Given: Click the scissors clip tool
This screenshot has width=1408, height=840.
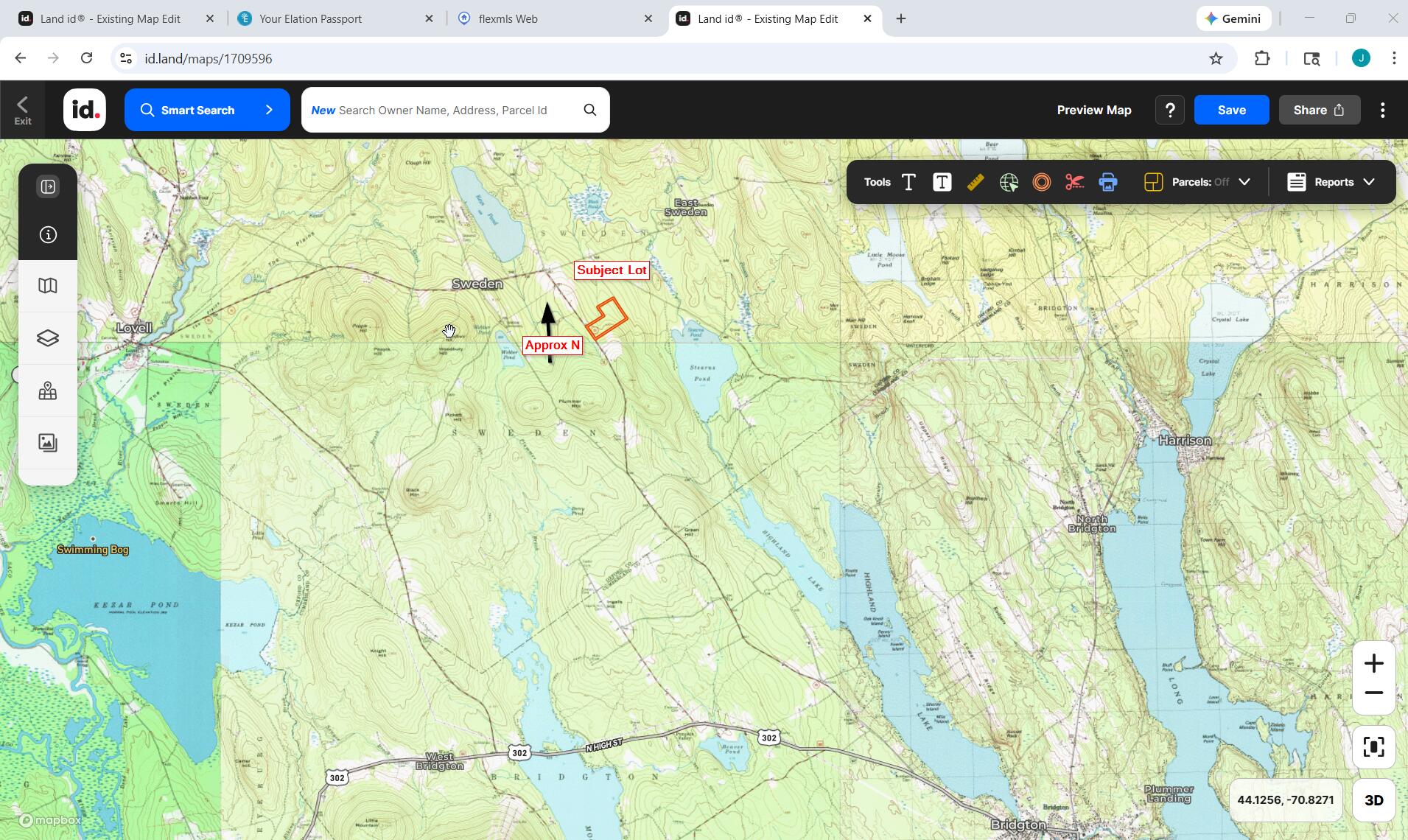Looking at the screenshot, I should click(x=1076, y=182).
